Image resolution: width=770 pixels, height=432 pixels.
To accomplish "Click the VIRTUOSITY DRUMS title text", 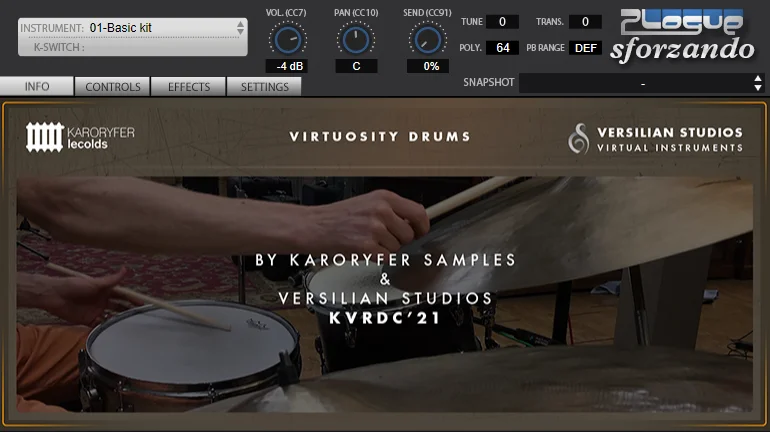I will coord(380,136).
